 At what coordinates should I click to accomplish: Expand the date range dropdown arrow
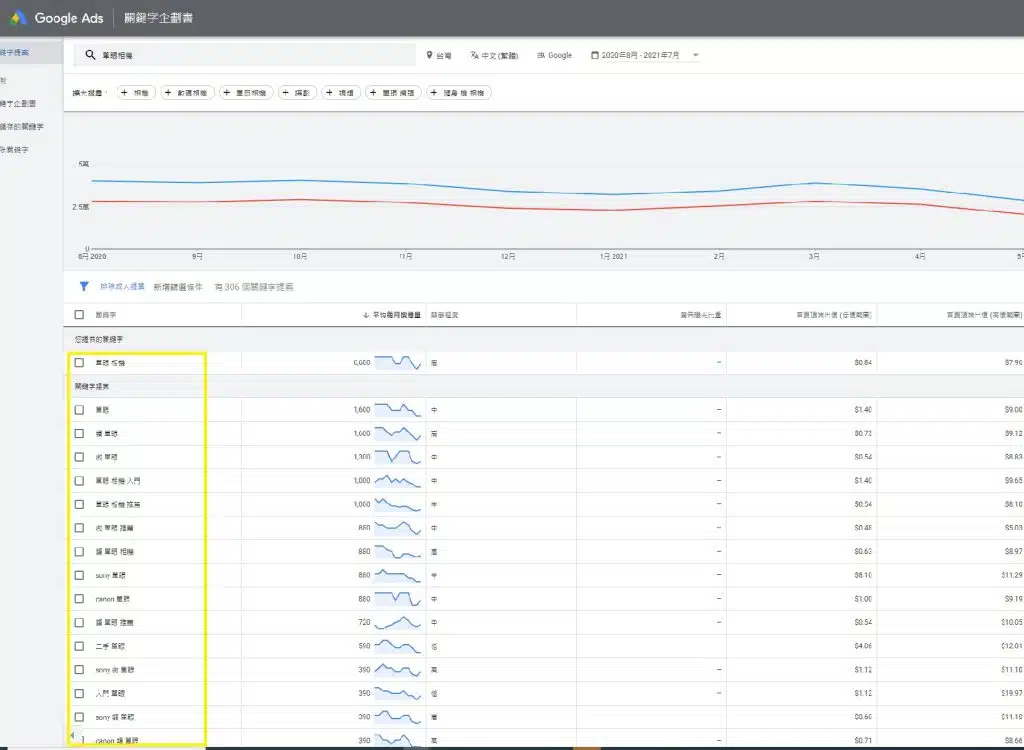pos(694,56)
